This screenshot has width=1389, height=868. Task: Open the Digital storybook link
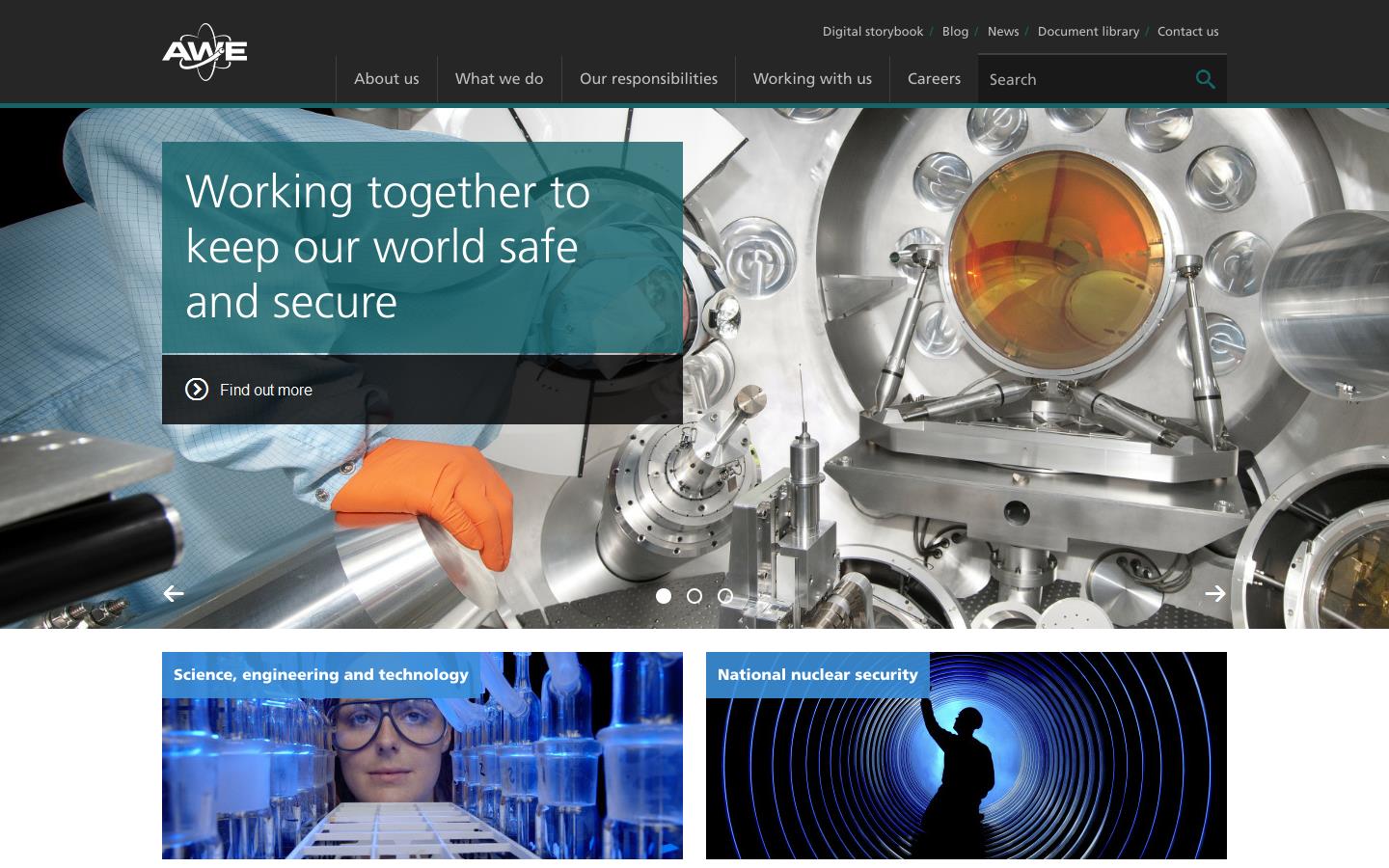pos(872,32)
